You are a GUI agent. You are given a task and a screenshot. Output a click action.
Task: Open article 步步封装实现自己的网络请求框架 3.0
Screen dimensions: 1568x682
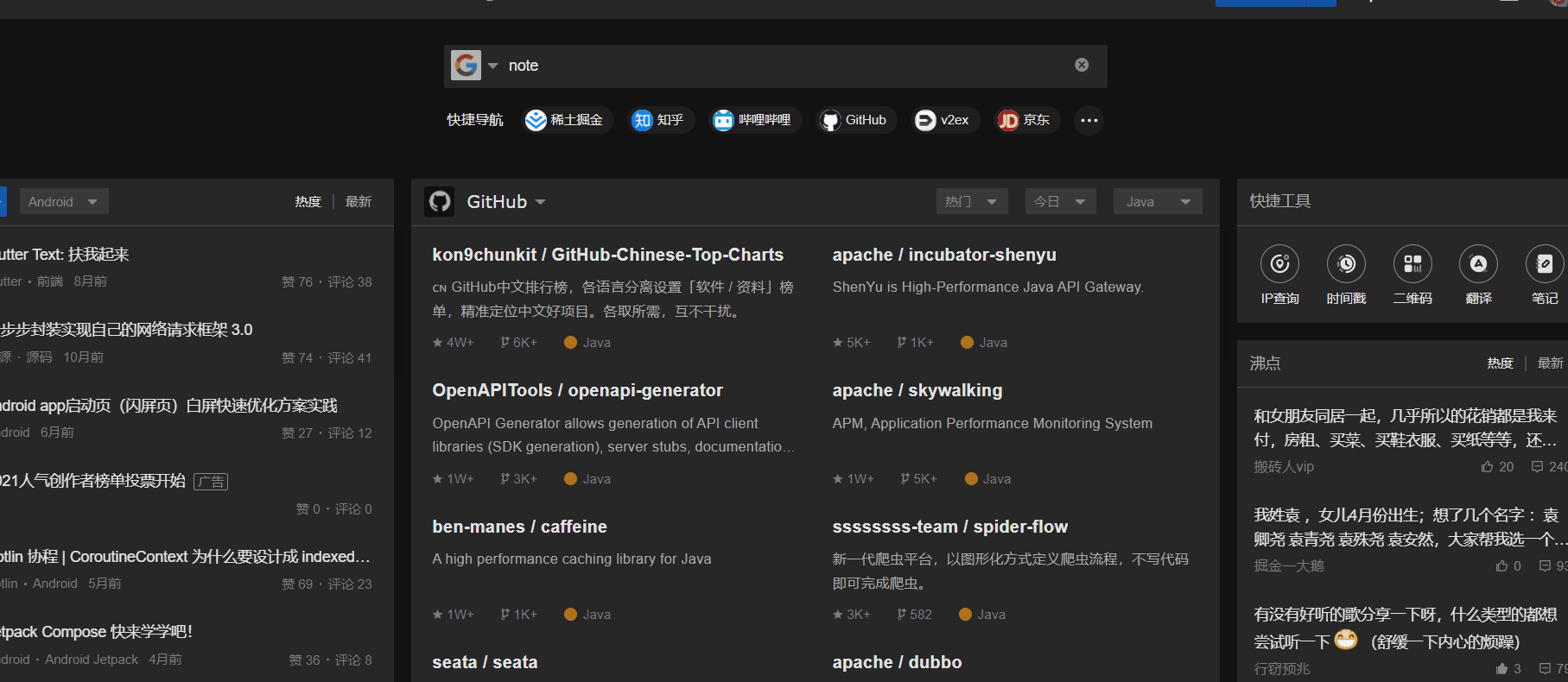pyautogui.click(x=126, y=330)
